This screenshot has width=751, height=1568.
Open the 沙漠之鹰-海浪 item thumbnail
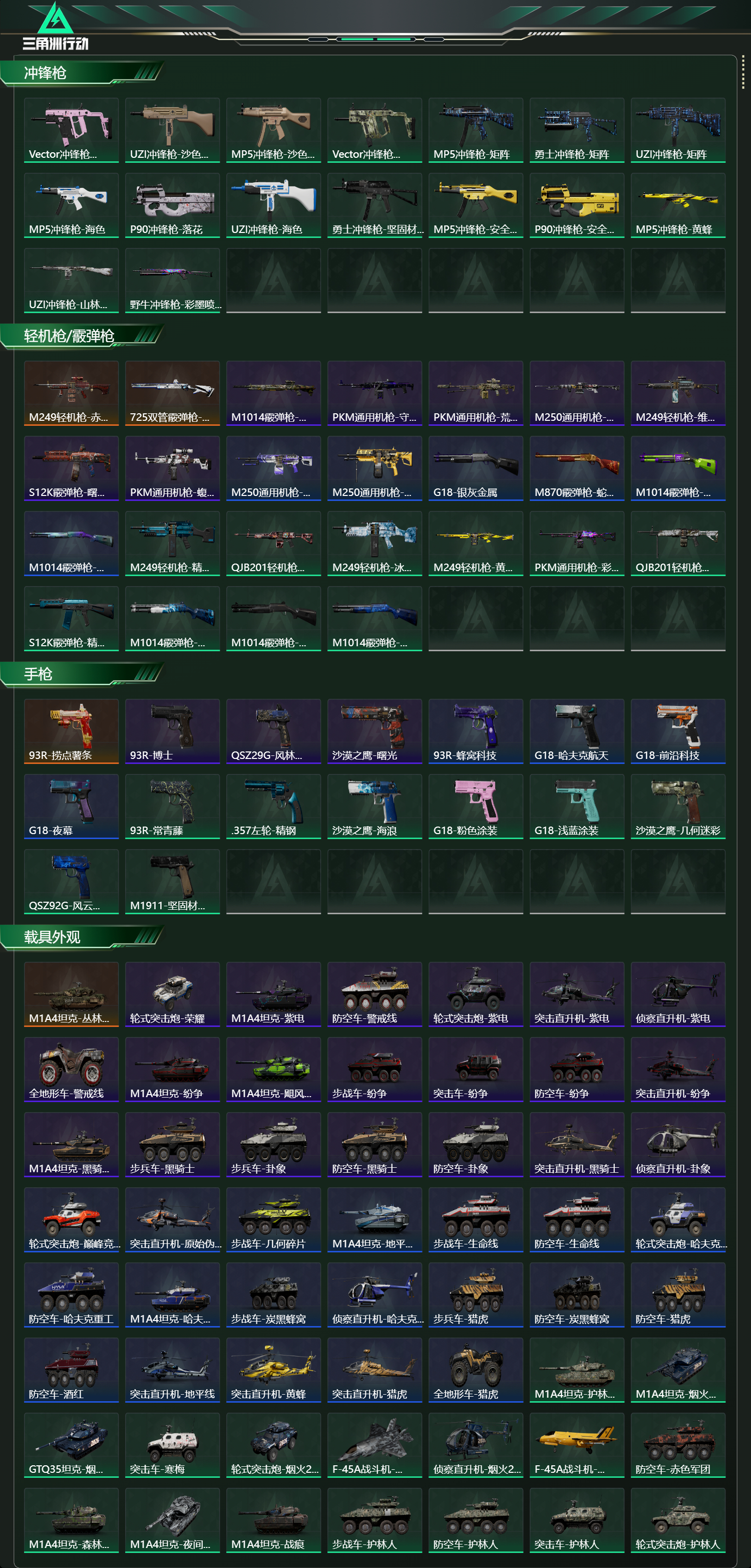(374, 806)
